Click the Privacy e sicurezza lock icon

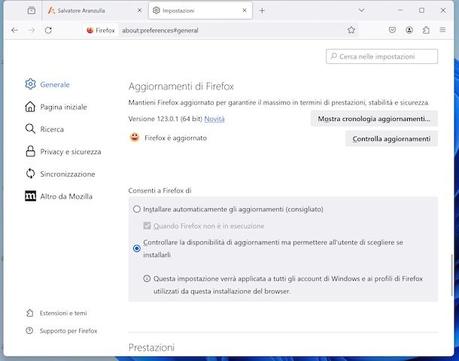[x=30, y=151]
